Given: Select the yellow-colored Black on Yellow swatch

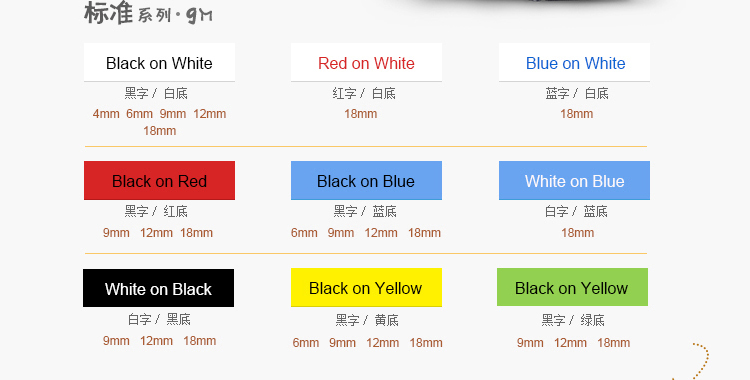Looking at the screenshot, I should click(366, 288).
